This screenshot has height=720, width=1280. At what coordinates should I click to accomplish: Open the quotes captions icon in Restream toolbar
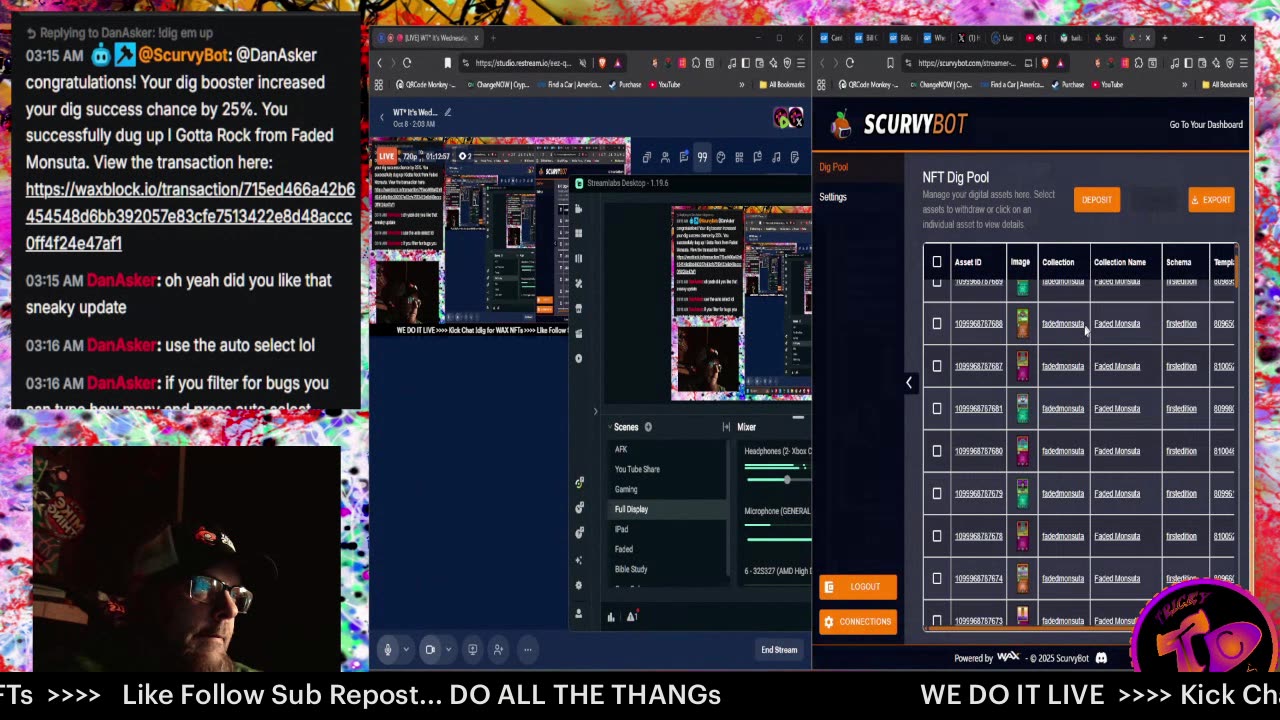click(x=702, y=157)
